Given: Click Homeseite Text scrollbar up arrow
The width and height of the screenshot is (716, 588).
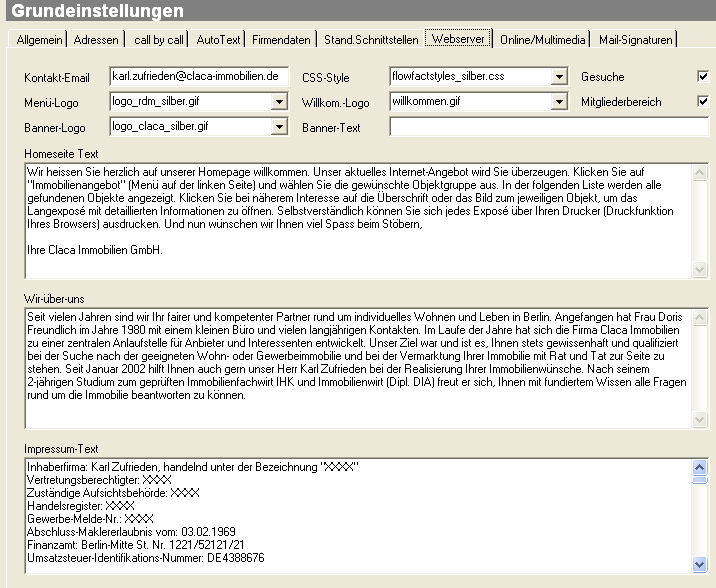Looking at the screenshot, I should 700,173.
